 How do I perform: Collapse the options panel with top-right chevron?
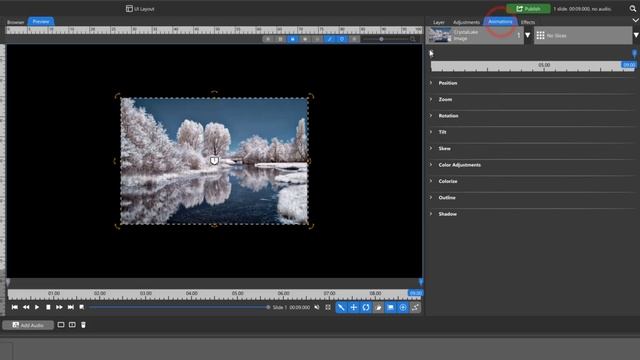pyautogui.click(x=636, y=20)
